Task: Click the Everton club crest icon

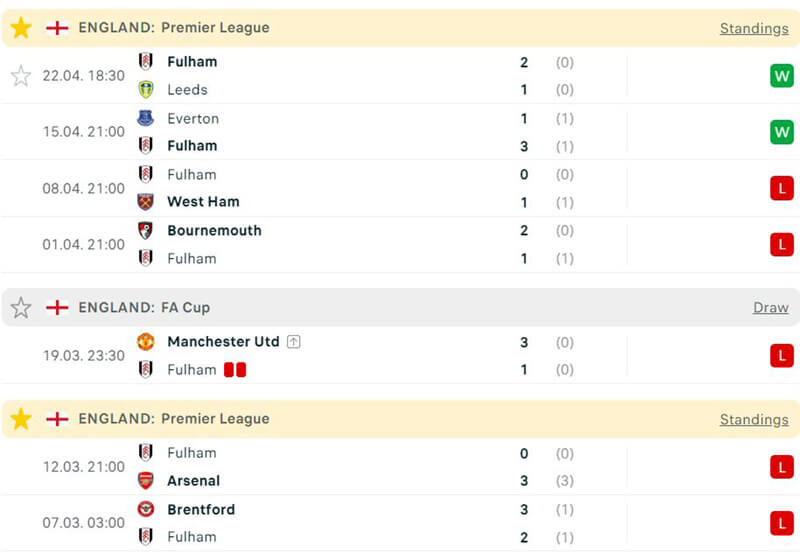Action: coord(146,118)
